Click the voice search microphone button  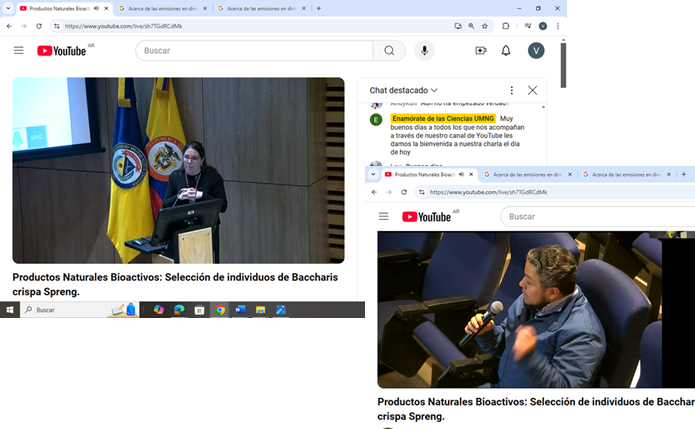[x=425, y=51]
